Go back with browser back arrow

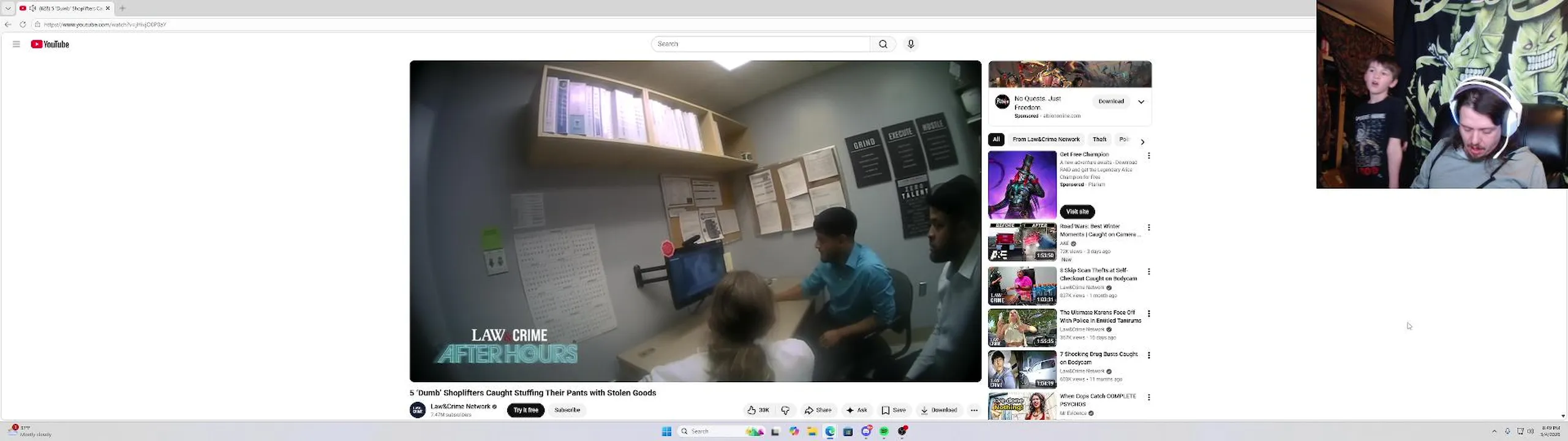point(8,24)
